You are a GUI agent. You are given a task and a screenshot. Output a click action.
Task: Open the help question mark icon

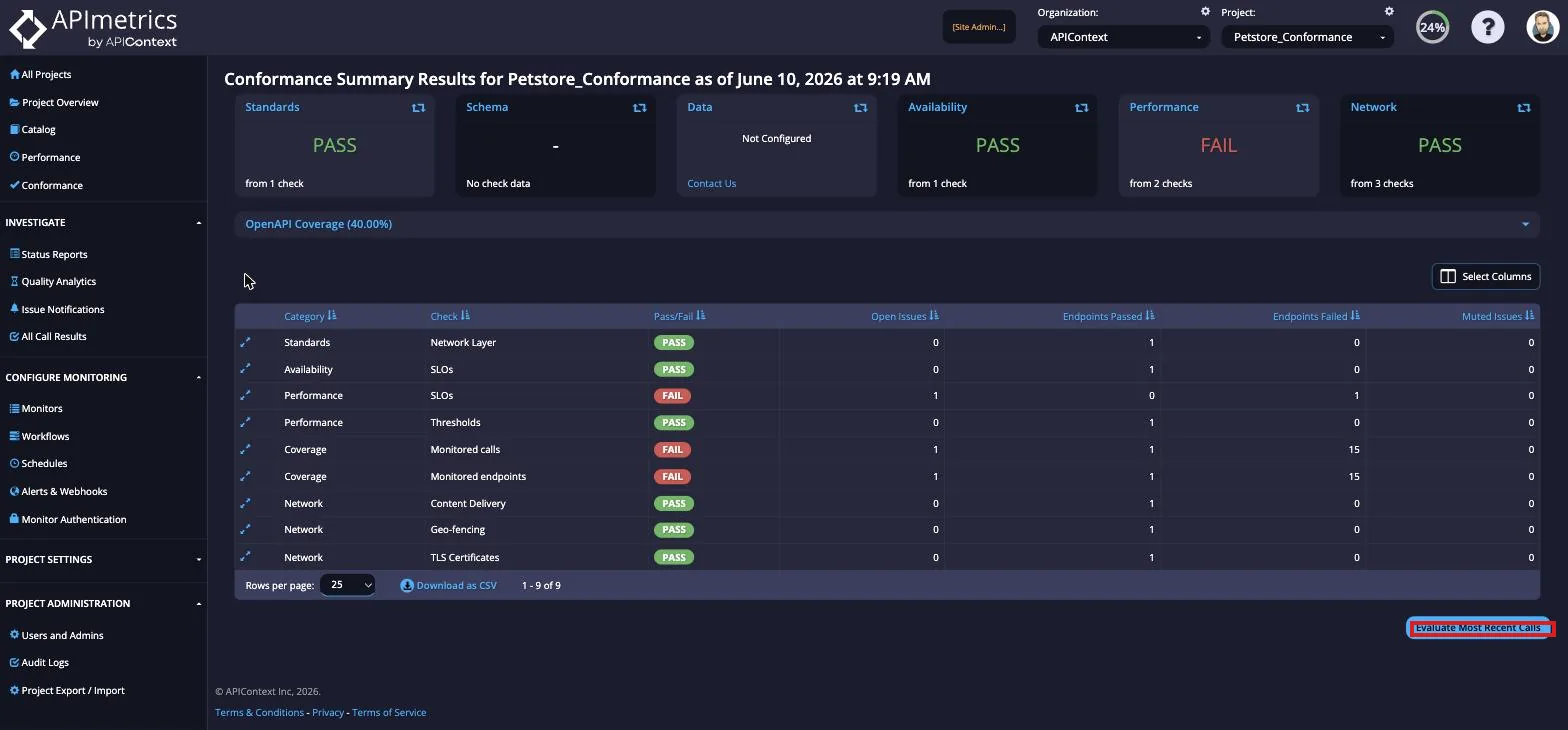tap(1487, 27)
